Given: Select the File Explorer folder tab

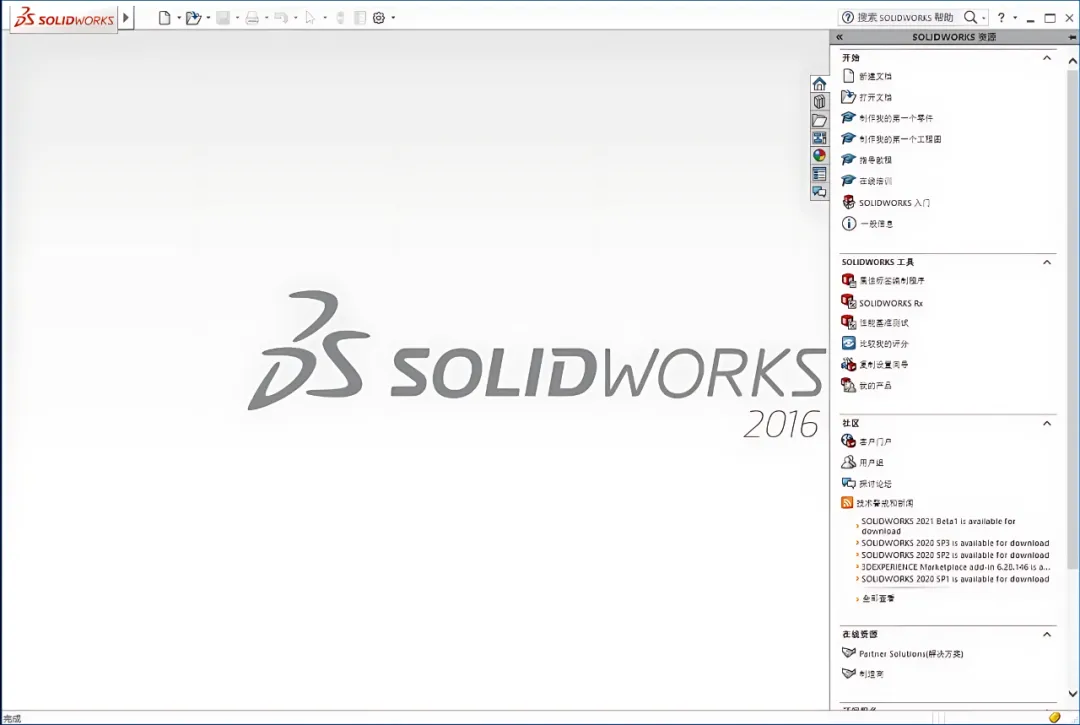Looking at the screenshot, I should click(819, 120).
